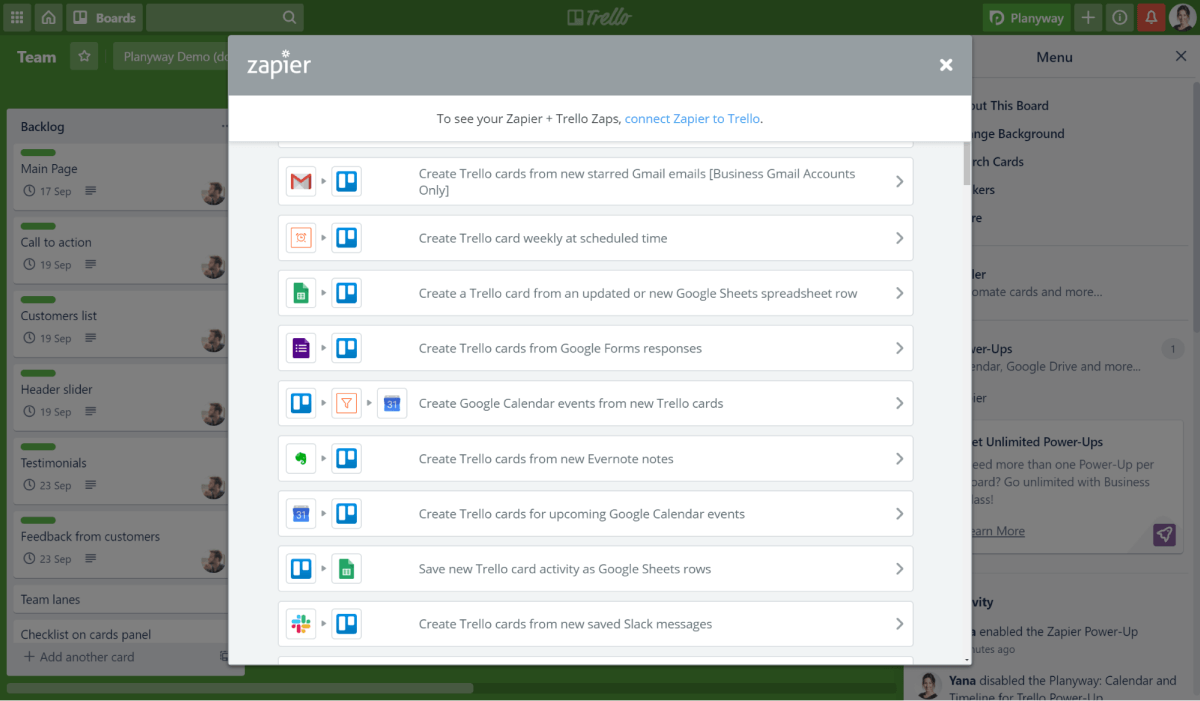This screenshot has width=1200, height=701.
Task: Click the plus icon to create something new
Action: pos(1088,17)
